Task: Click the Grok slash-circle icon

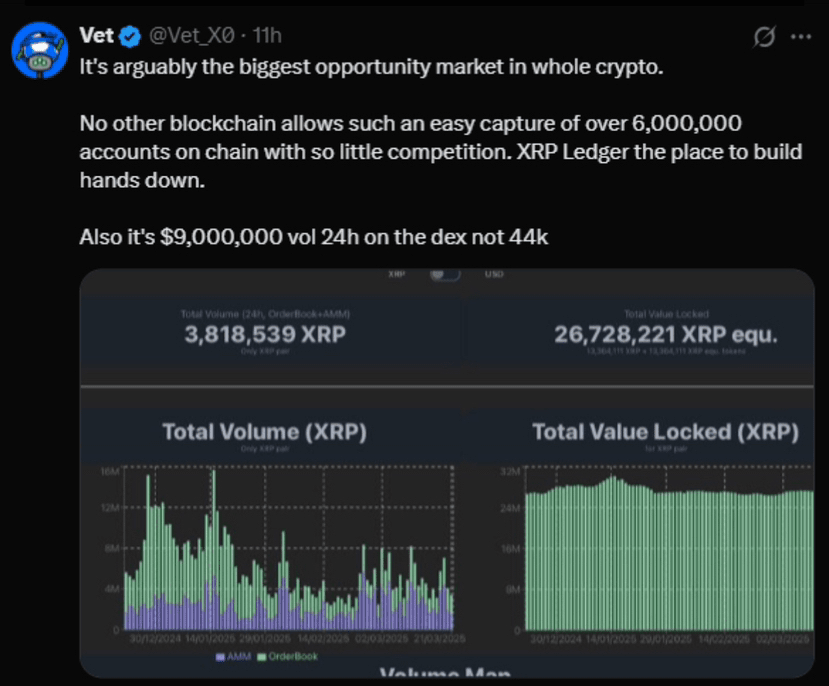Action: click(764, 37)
